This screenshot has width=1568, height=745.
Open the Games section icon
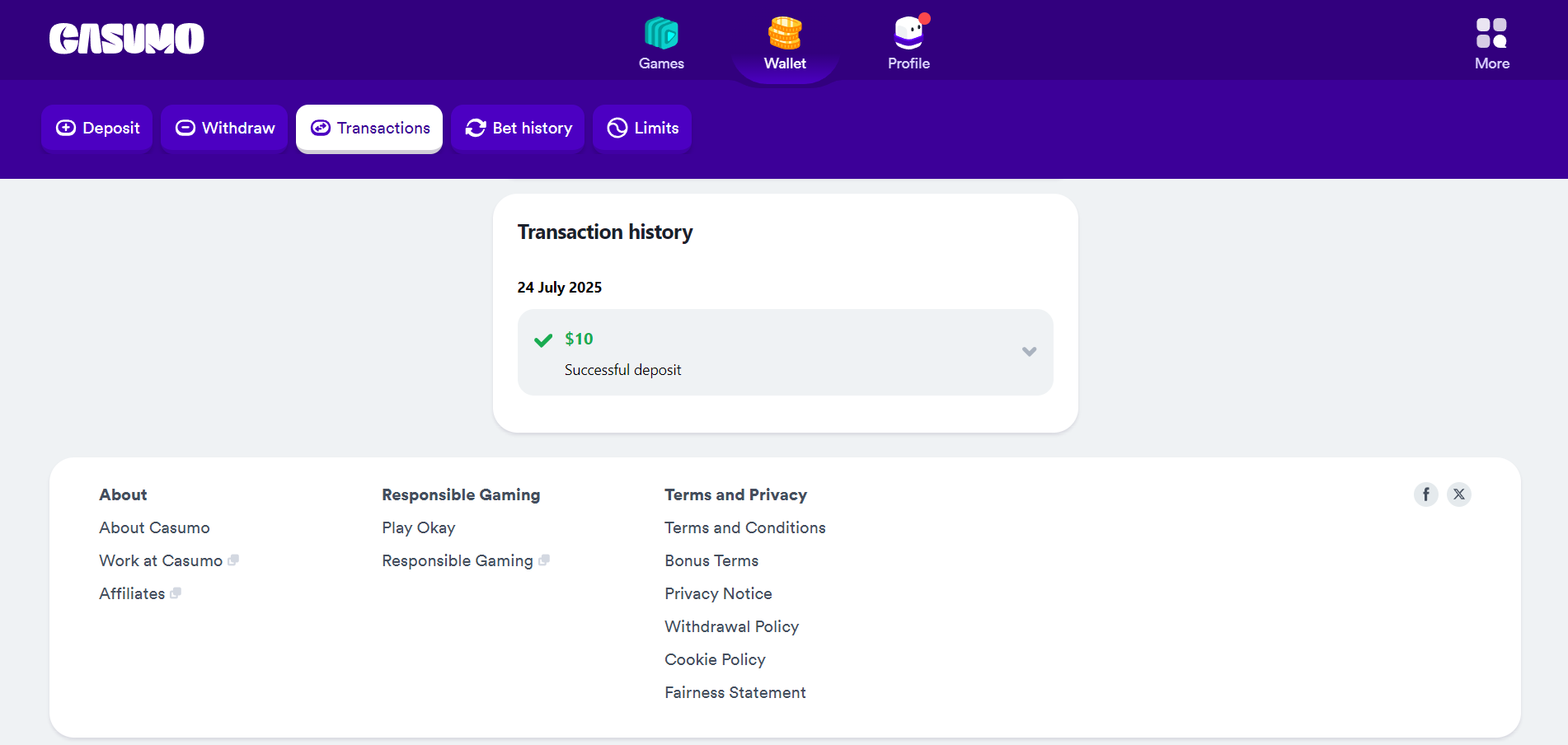tap(661, 33)
